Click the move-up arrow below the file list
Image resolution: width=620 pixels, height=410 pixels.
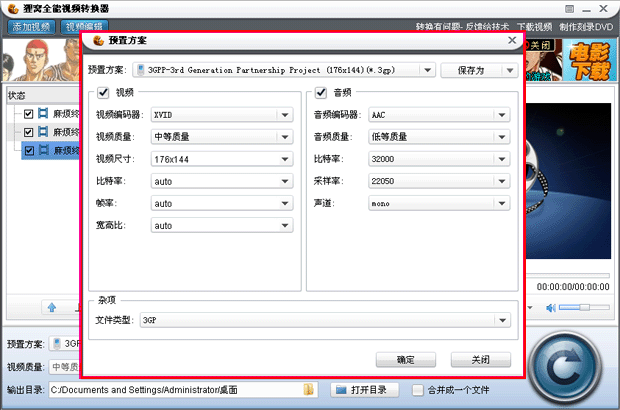pyautogui.click(x=50, y=306)
